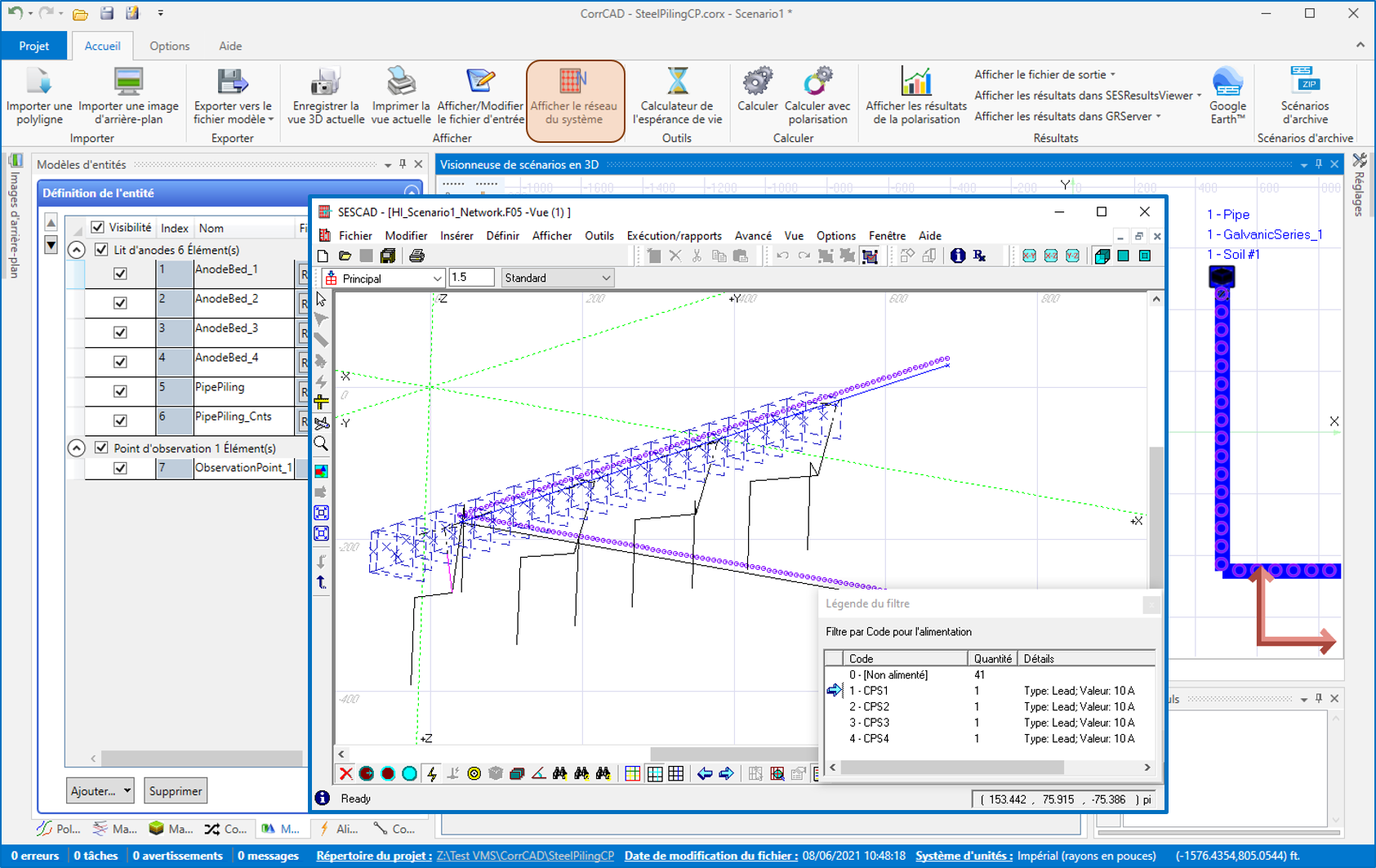Click the blue info icon in SESCAD toolbar
Image resolution: width=1376 pixels, height=868 pixels.
(957, 256)
